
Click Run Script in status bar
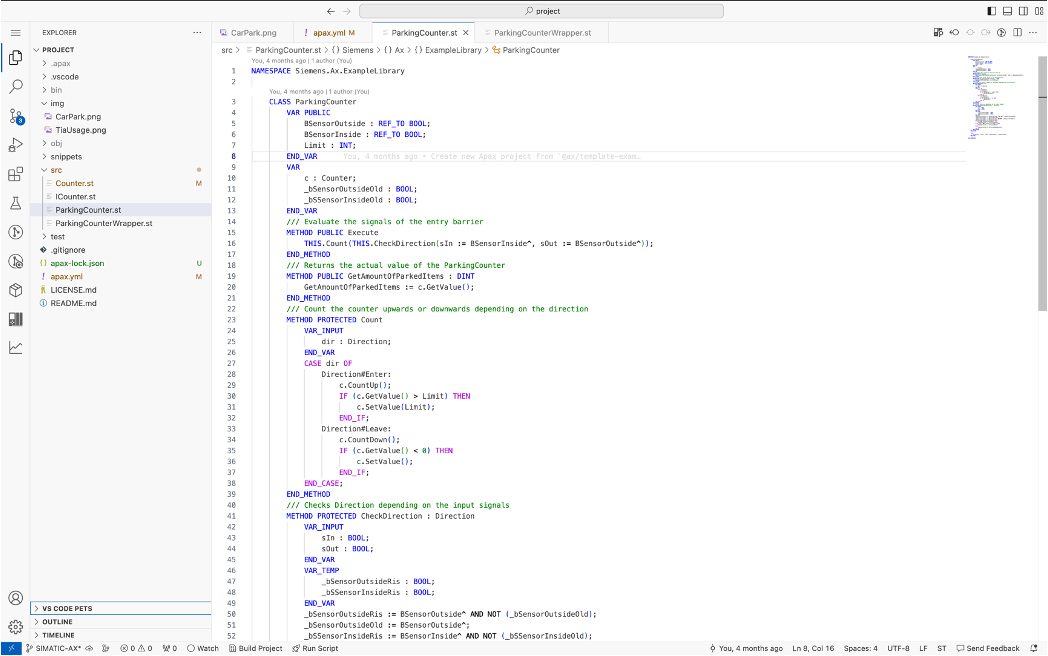tap(315, 649)
